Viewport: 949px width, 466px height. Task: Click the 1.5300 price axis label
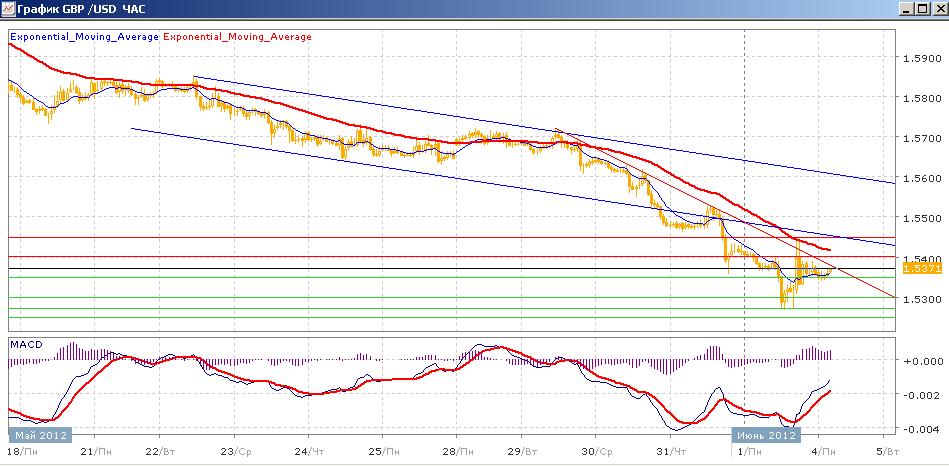pos(921,299)
